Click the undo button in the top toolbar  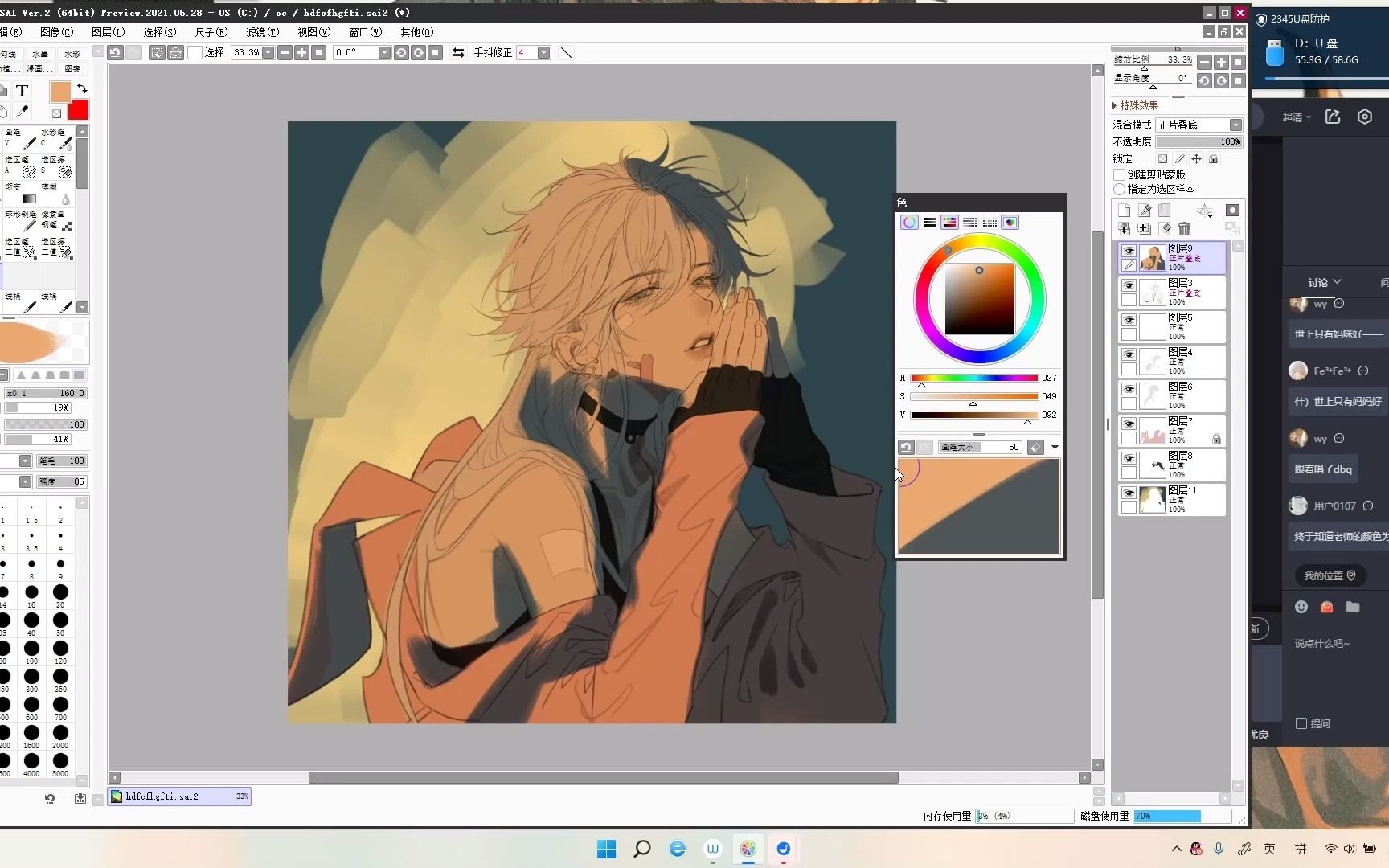pyautogui.click(x=115, y=52)
